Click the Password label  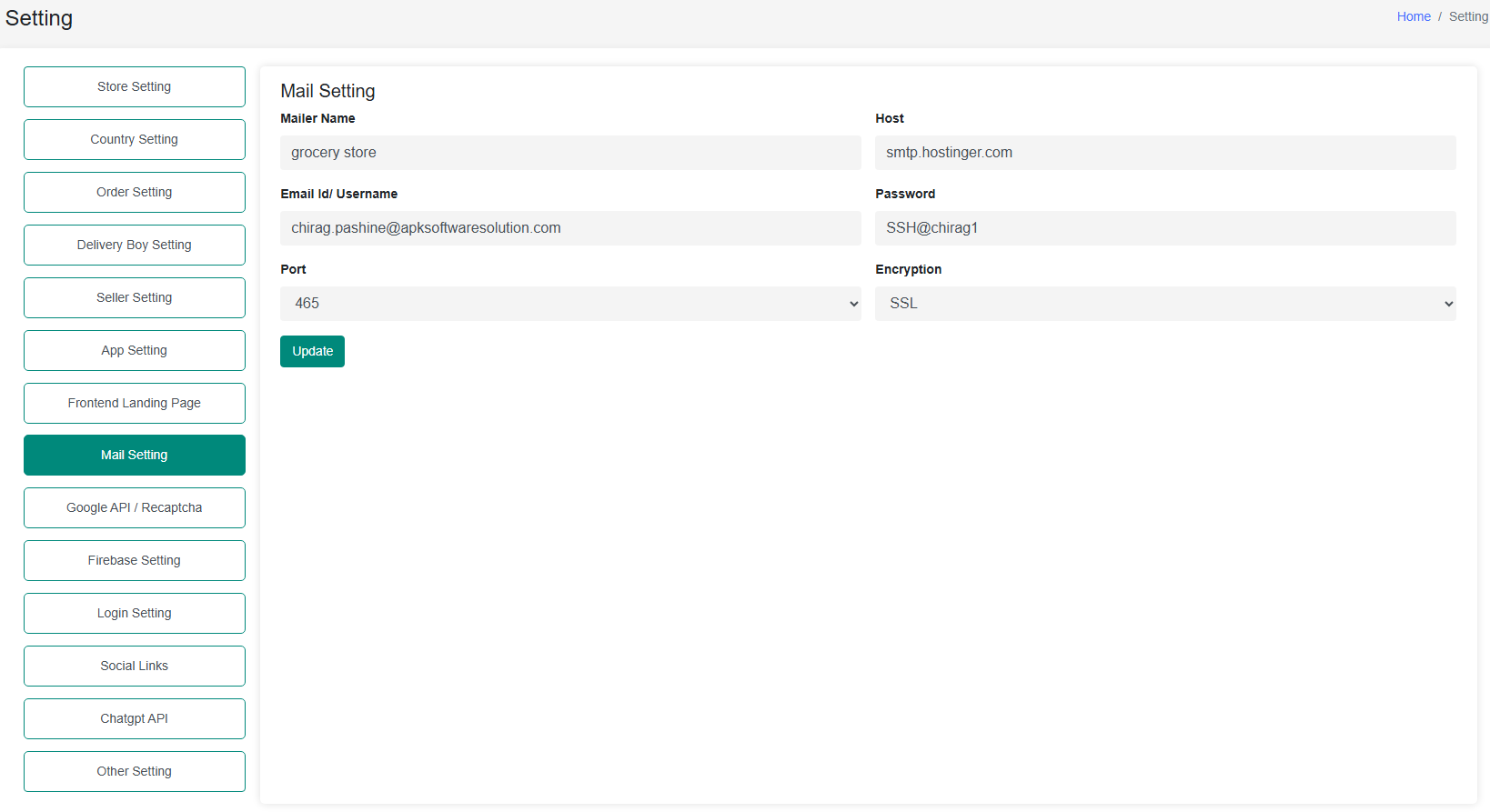click(905, 194)
